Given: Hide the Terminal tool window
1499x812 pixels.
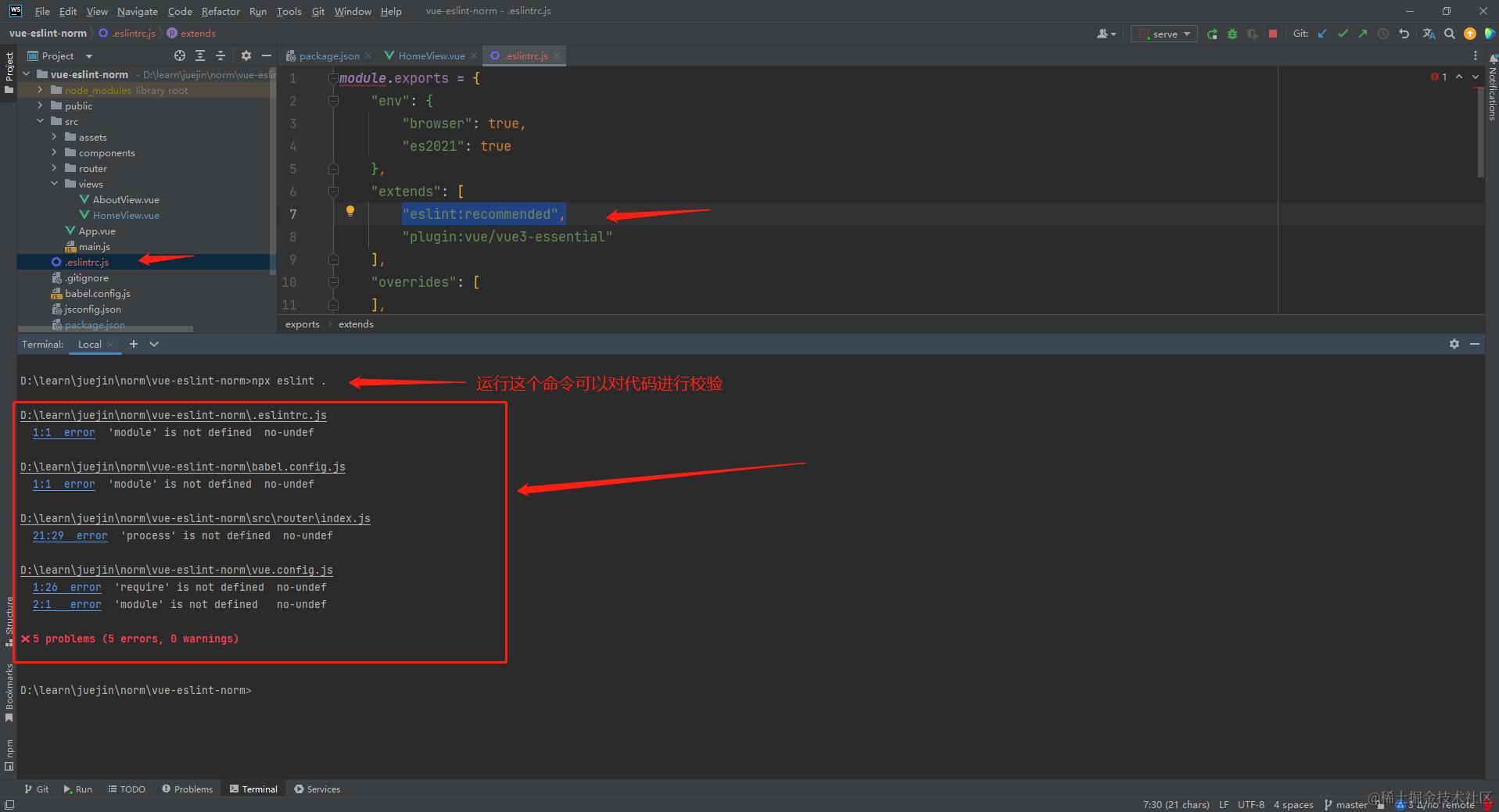Looking at the screenshot, I should coord(1475,344).
